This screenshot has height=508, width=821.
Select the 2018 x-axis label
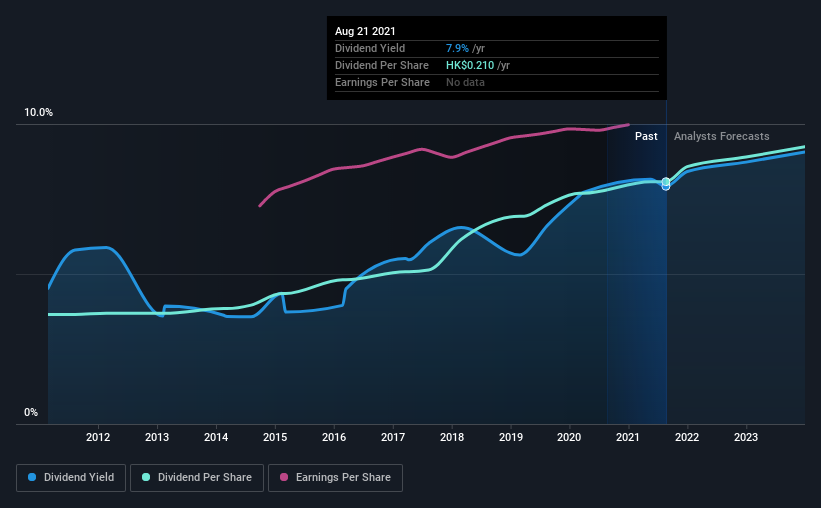click(452, 437)
